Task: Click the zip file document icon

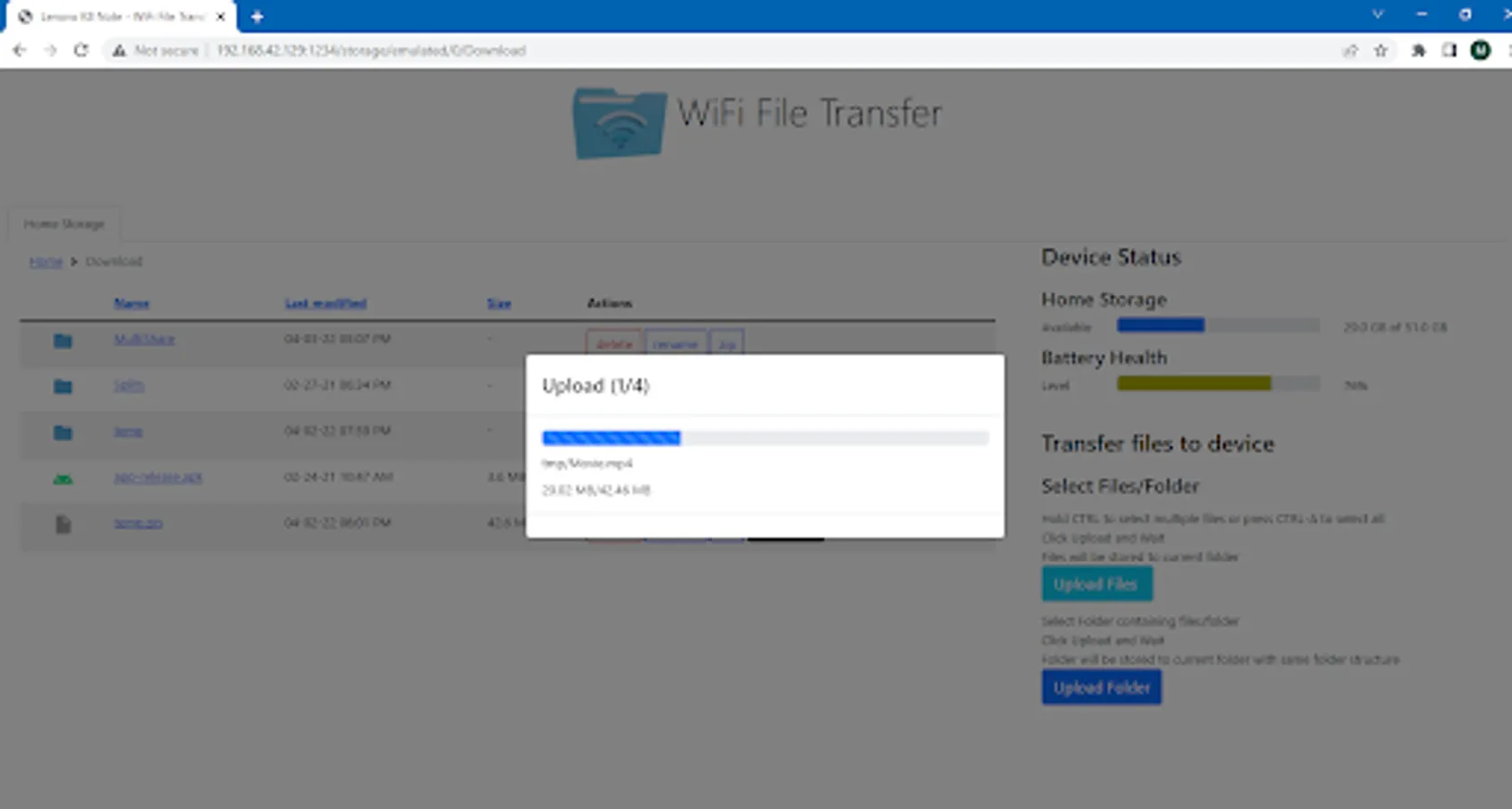Action: click(x=62, y=524)
